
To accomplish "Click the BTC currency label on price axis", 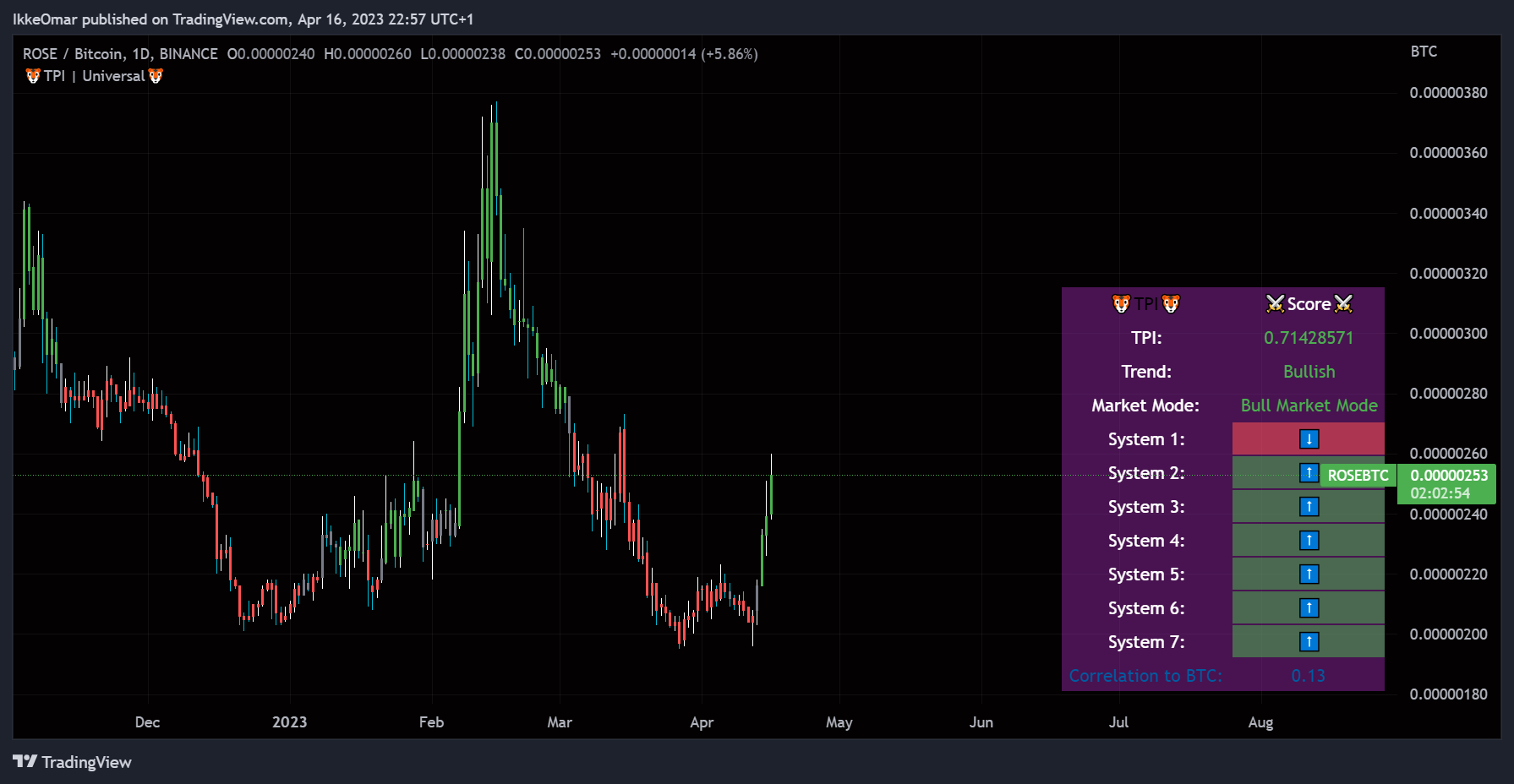I will (x=1424, y=52).
